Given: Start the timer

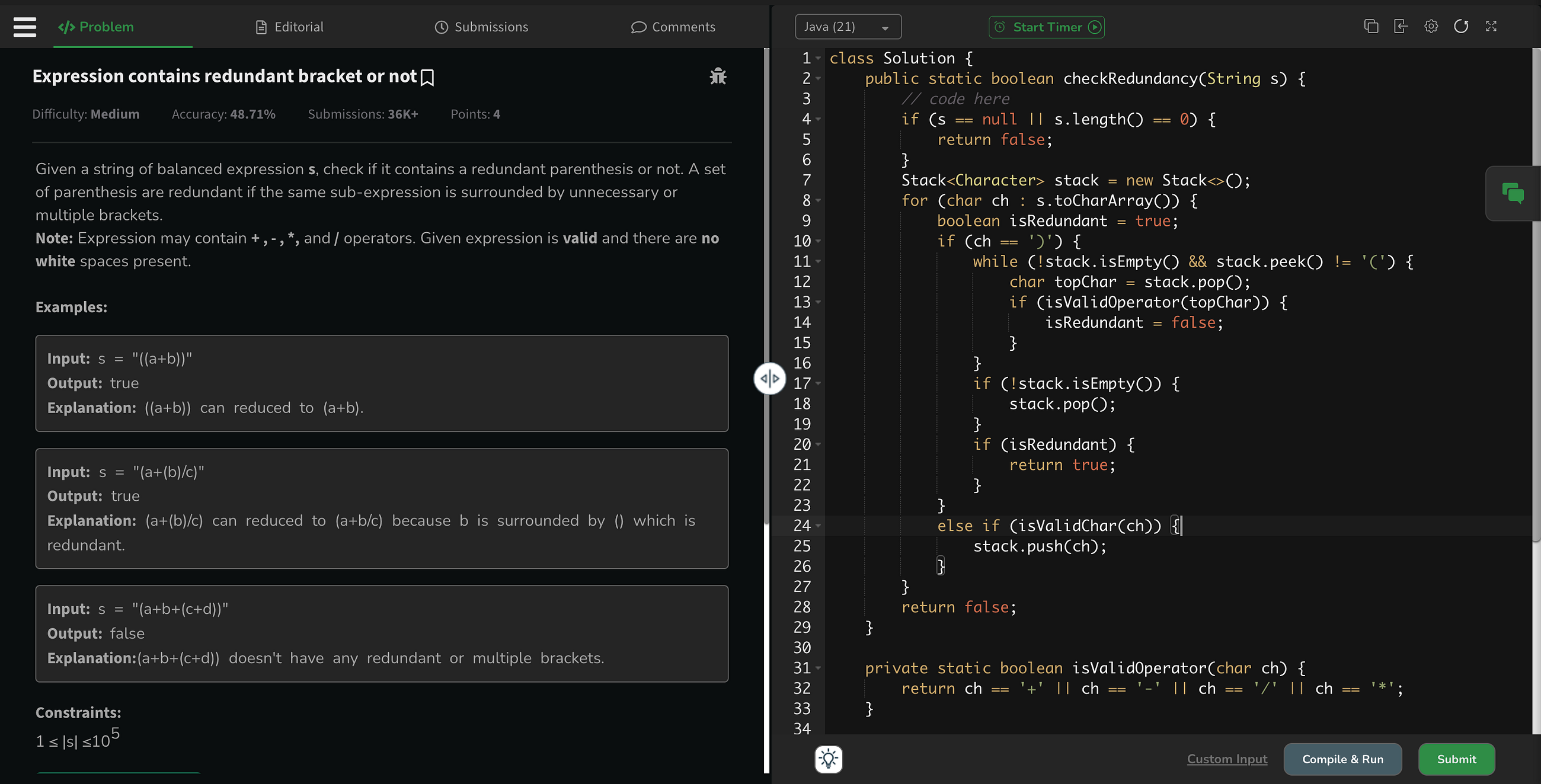Looking at the screenshot, I should 1046,27.
